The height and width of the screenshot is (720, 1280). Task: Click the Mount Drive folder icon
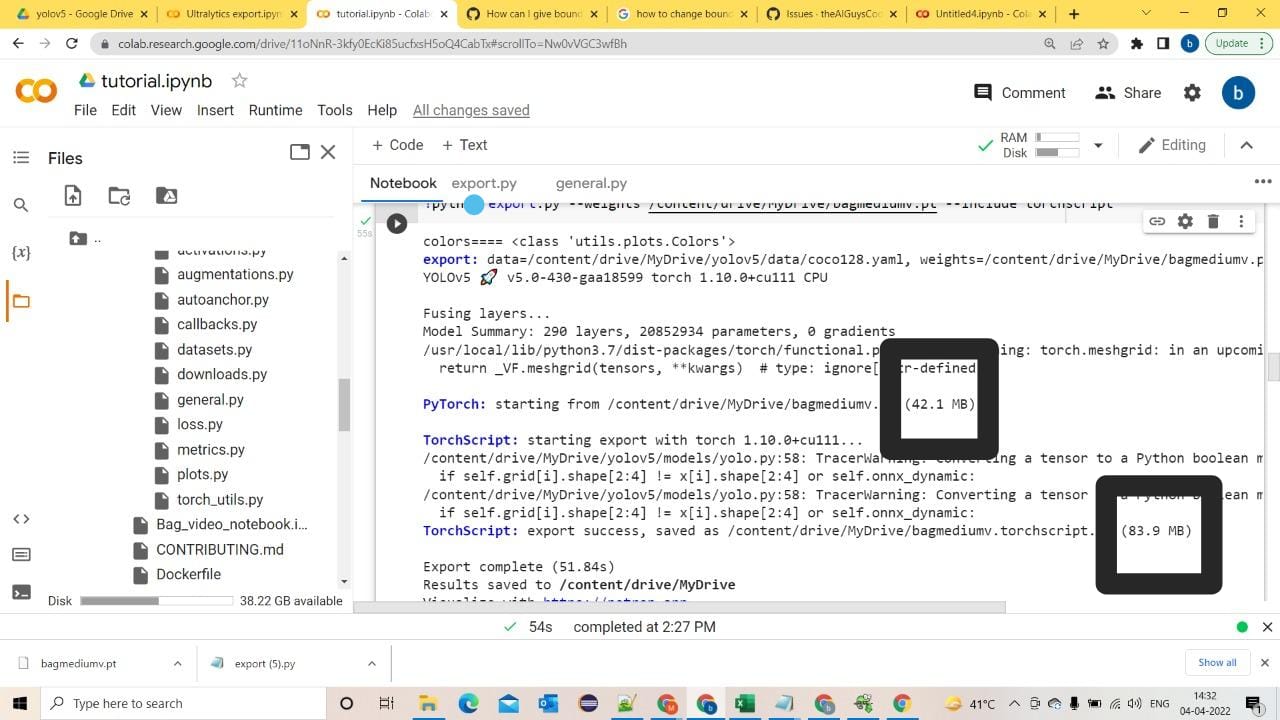point(167,196)
